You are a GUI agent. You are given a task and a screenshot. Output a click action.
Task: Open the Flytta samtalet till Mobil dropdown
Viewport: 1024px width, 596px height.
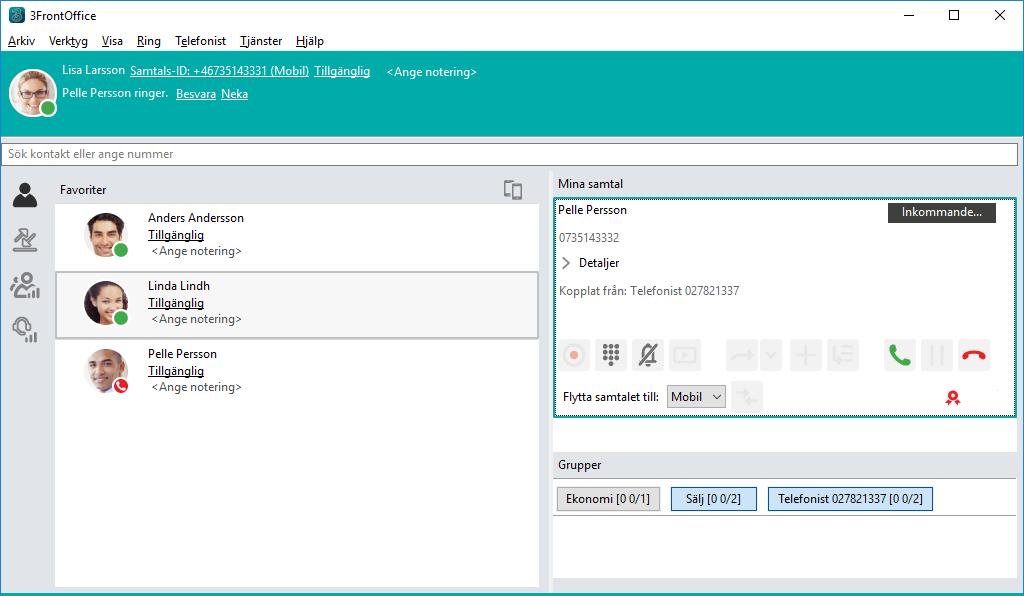tap(696, 397)
